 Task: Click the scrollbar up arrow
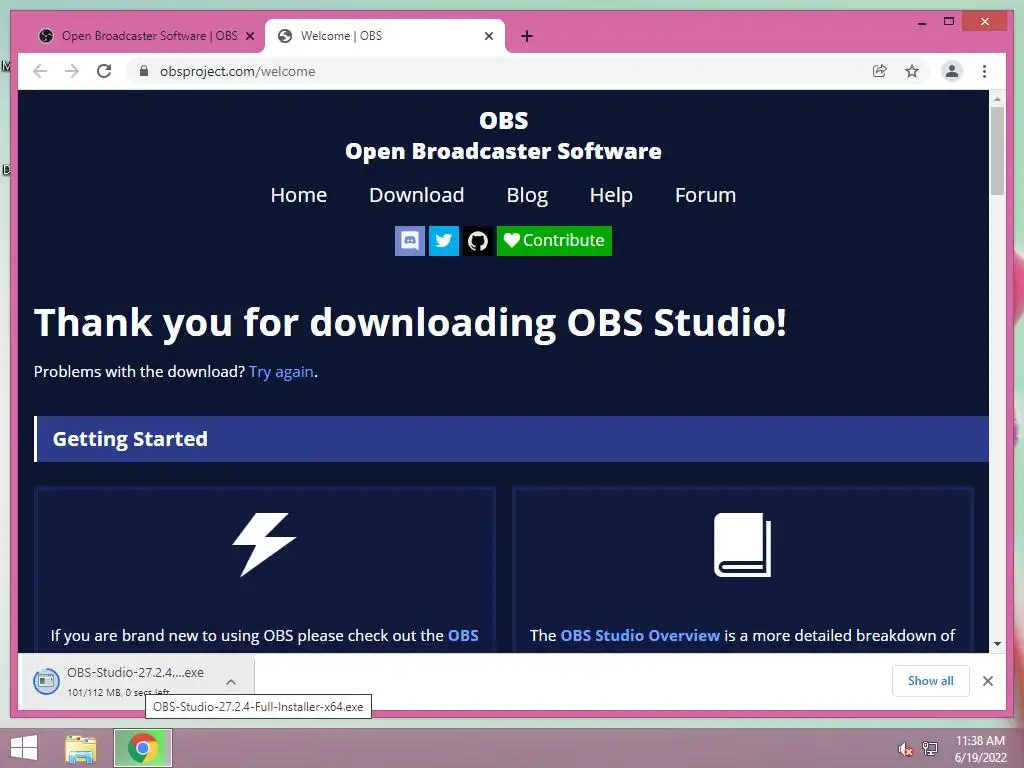(x=997, y=99)
